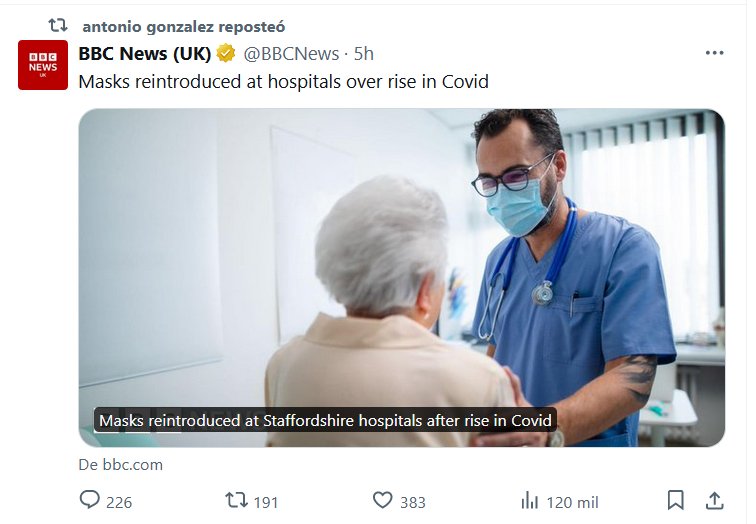Click the gold verified badge

(x=226, y=54)
